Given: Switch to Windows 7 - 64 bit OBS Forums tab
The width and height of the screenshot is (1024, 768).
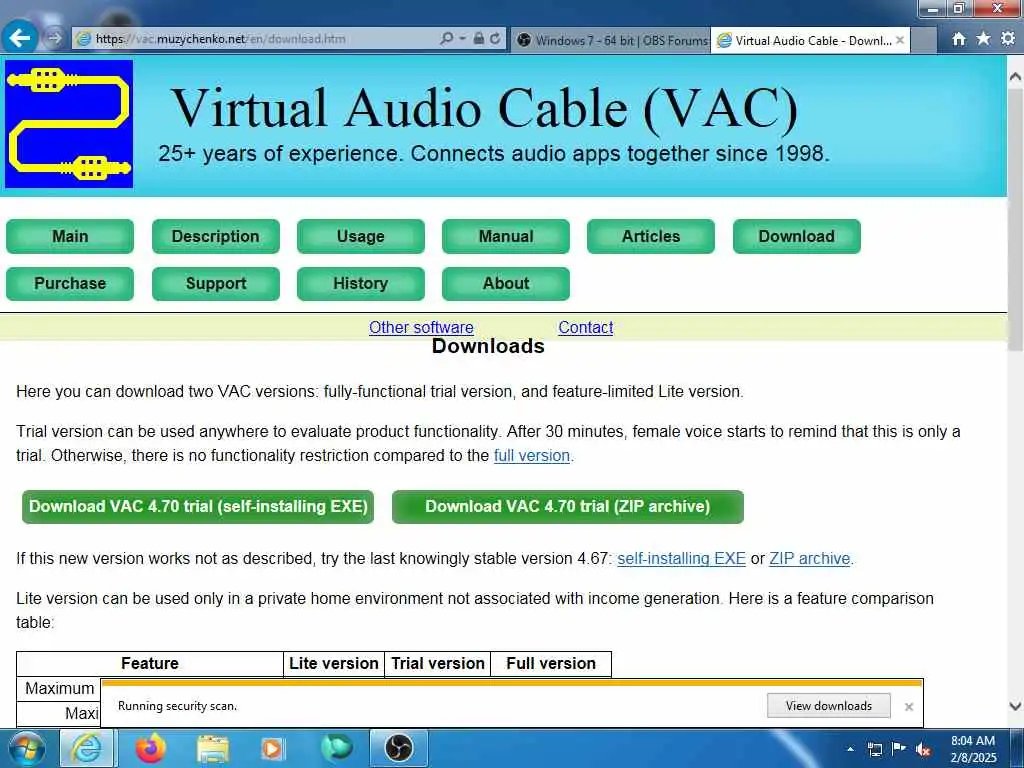Looking at the screenshot, I should click(x=611, y=40).
